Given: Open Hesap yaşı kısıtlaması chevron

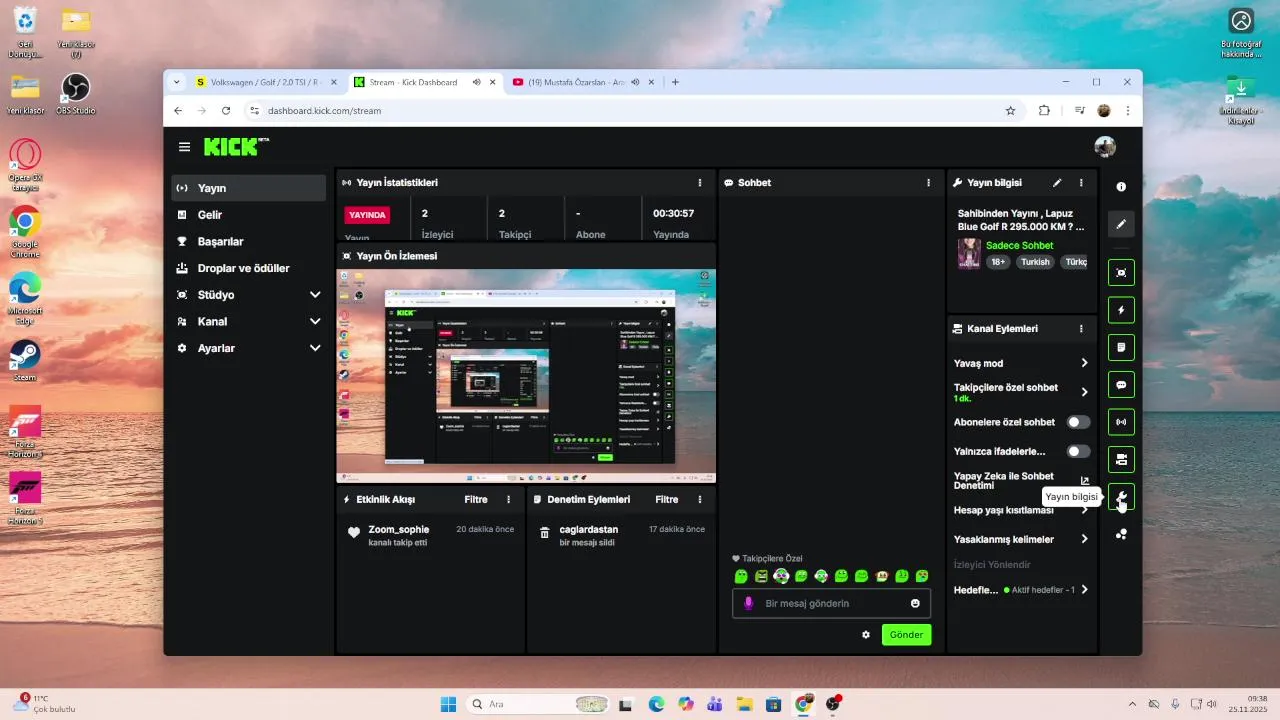Looking at the screenshot, I should [1084, 510].
